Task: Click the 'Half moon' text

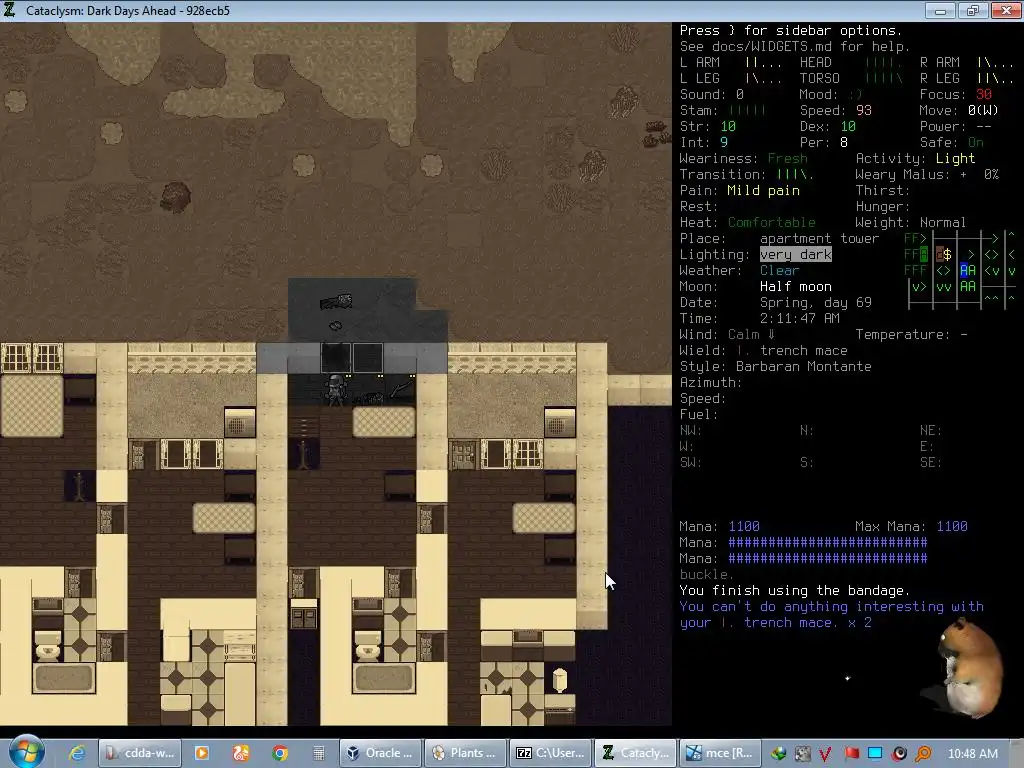Action: (795, 287)
